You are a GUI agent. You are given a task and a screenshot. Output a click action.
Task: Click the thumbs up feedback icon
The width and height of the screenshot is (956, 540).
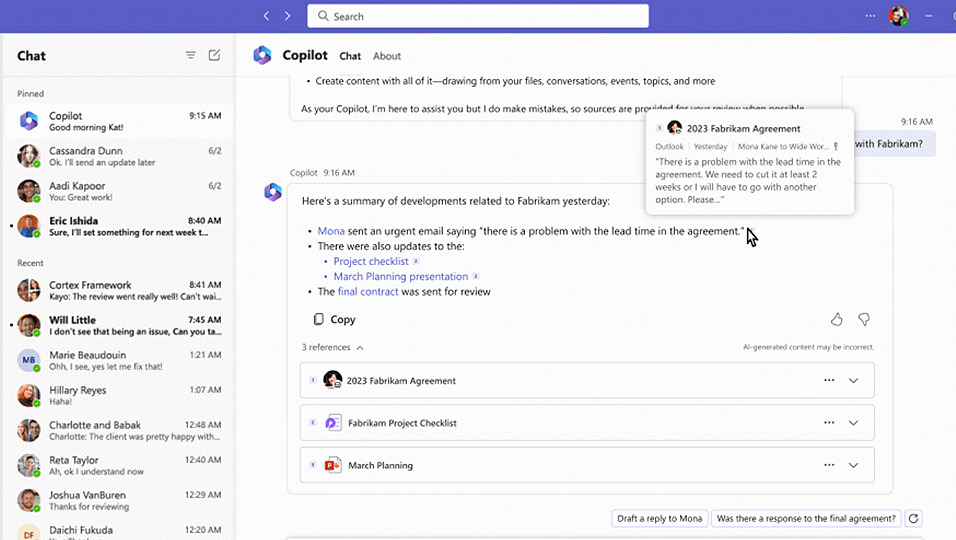(x=836, y=319)
